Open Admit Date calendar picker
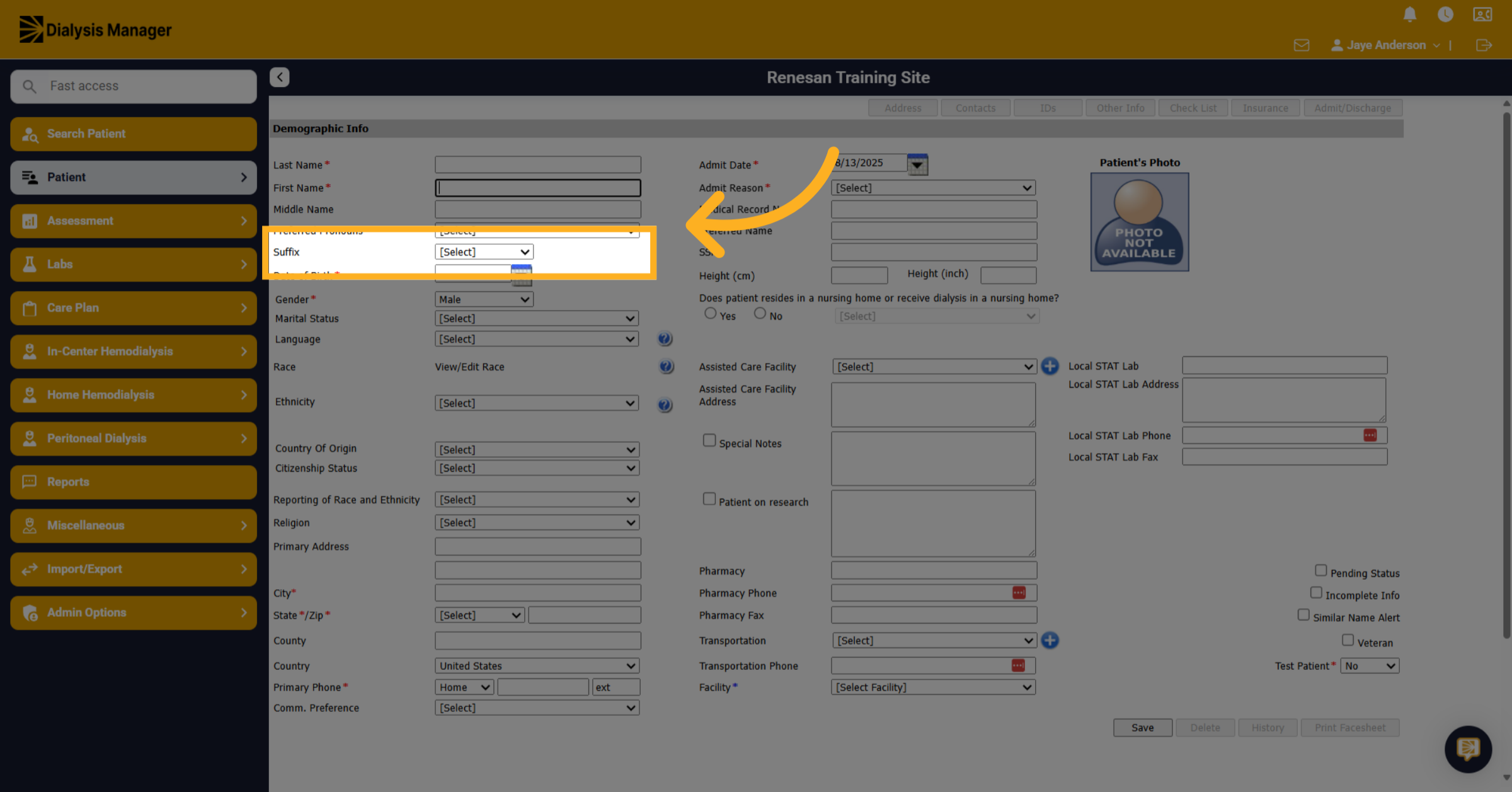 (x=917, y=164)
